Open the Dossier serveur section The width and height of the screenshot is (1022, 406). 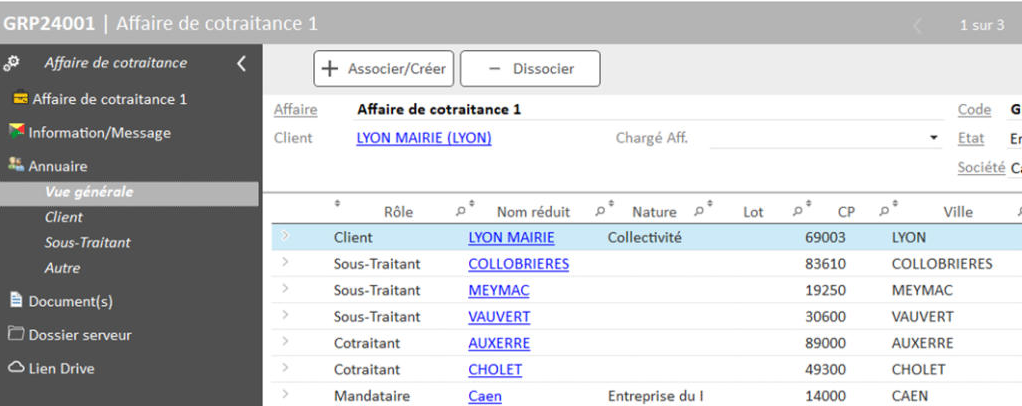coord(80,335)
